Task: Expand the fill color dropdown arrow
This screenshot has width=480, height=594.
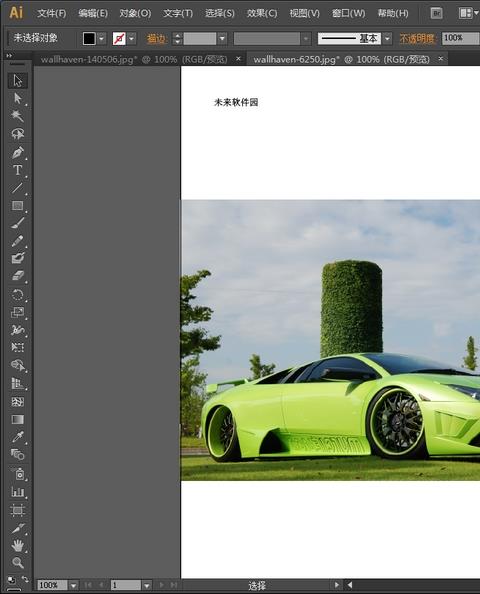Action: point(102,38)
